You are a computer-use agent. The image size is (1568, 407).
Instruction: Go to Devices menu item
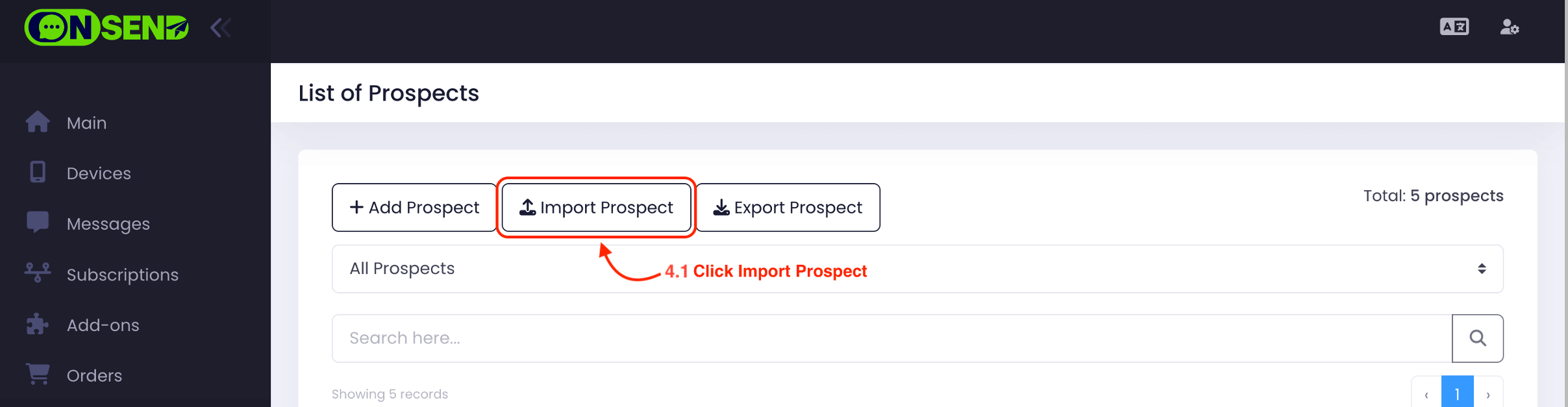(99, 173)
